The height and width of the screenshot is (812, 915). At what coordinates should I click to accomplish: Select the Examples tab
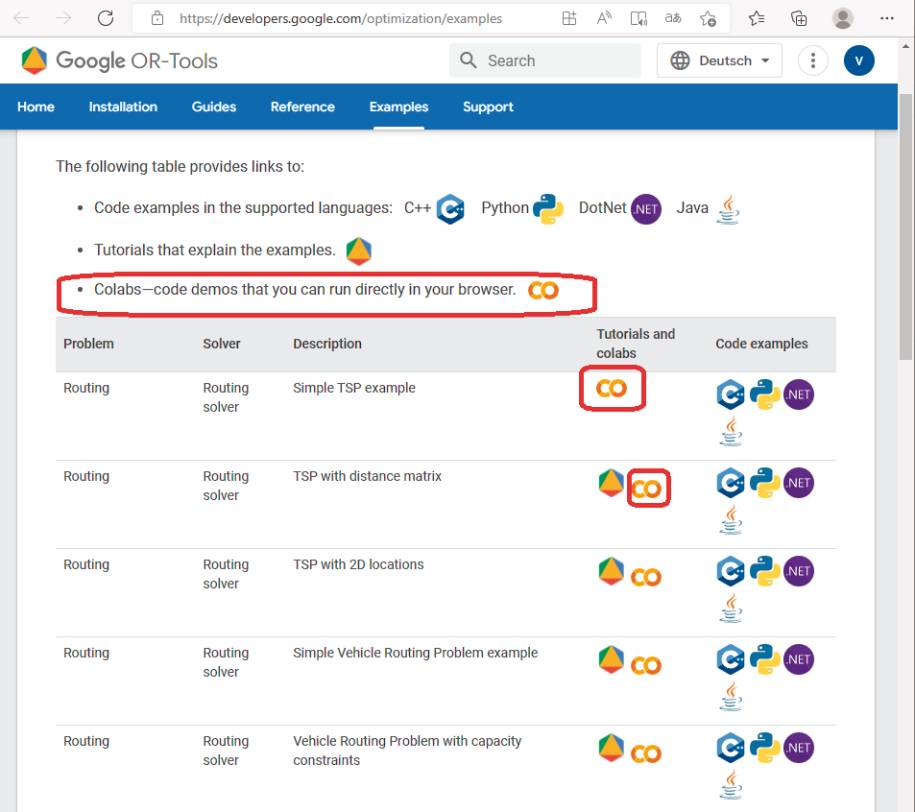click(x=399, y=107)
